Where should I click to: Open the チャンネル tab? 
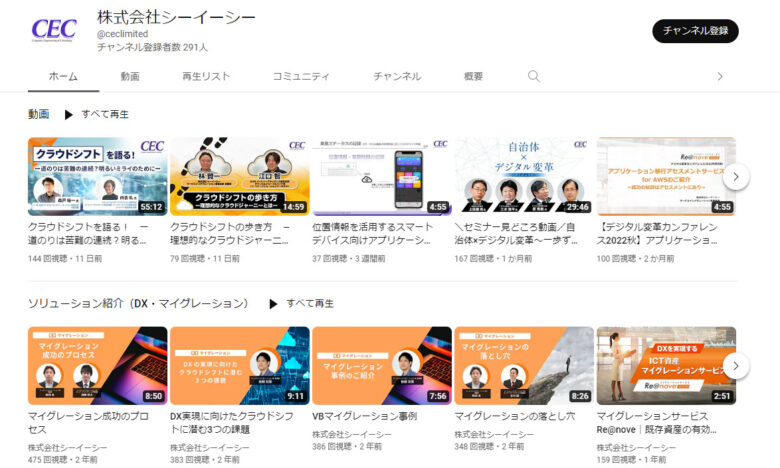click(x=397, y=76)
